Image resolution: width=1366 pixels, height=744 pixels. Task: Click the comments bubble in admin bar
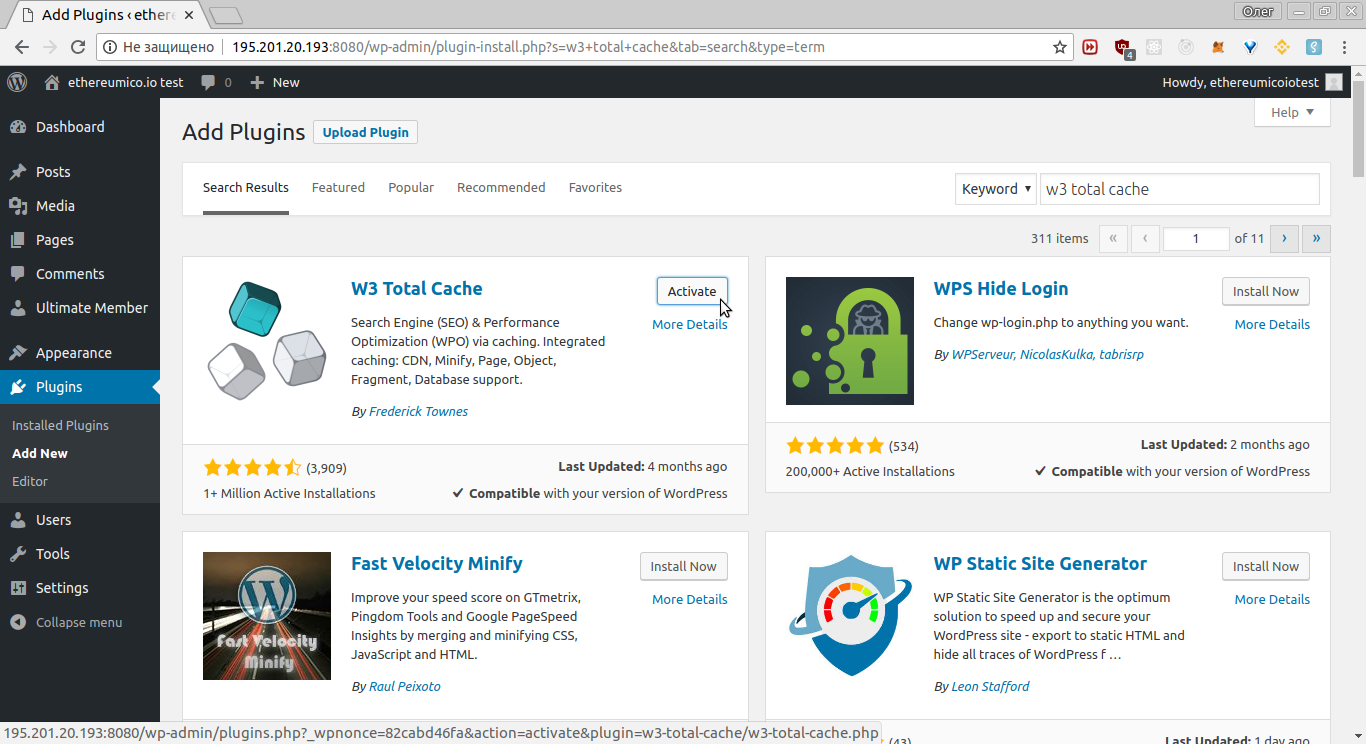pos(216,82)
